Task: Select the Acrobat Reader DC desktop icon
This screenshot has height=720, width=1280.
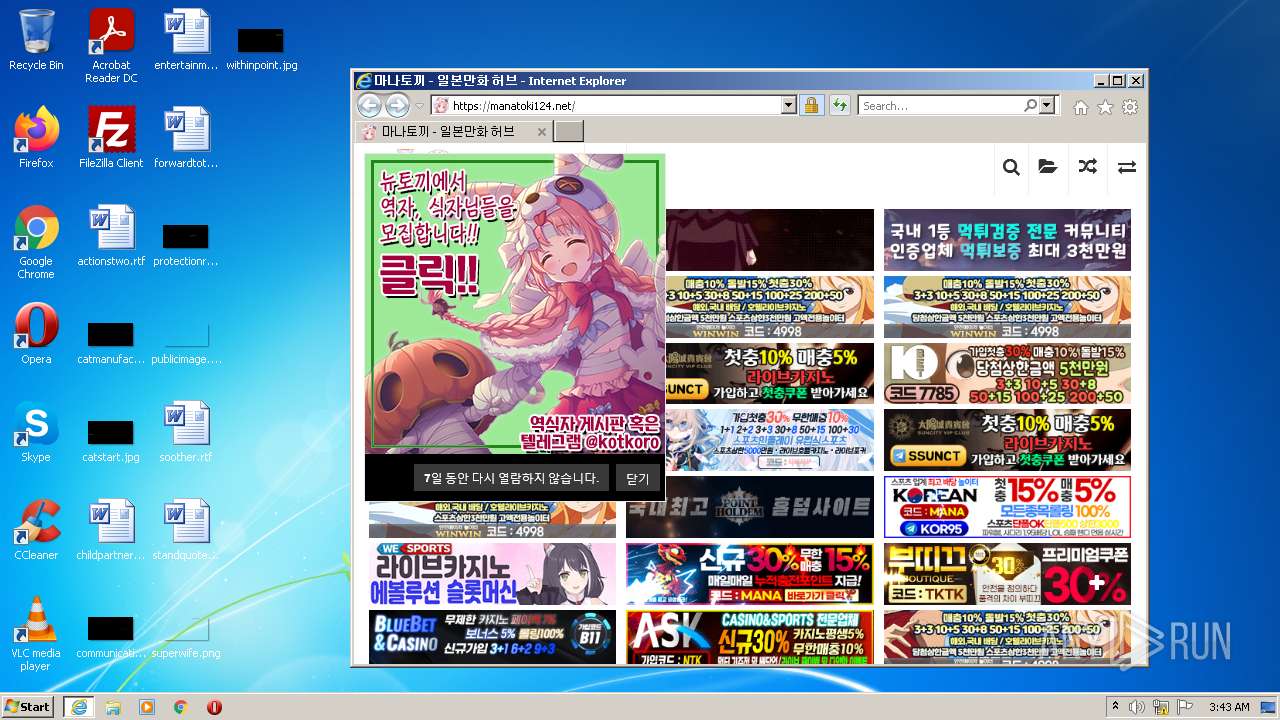Action: point(111,46)
